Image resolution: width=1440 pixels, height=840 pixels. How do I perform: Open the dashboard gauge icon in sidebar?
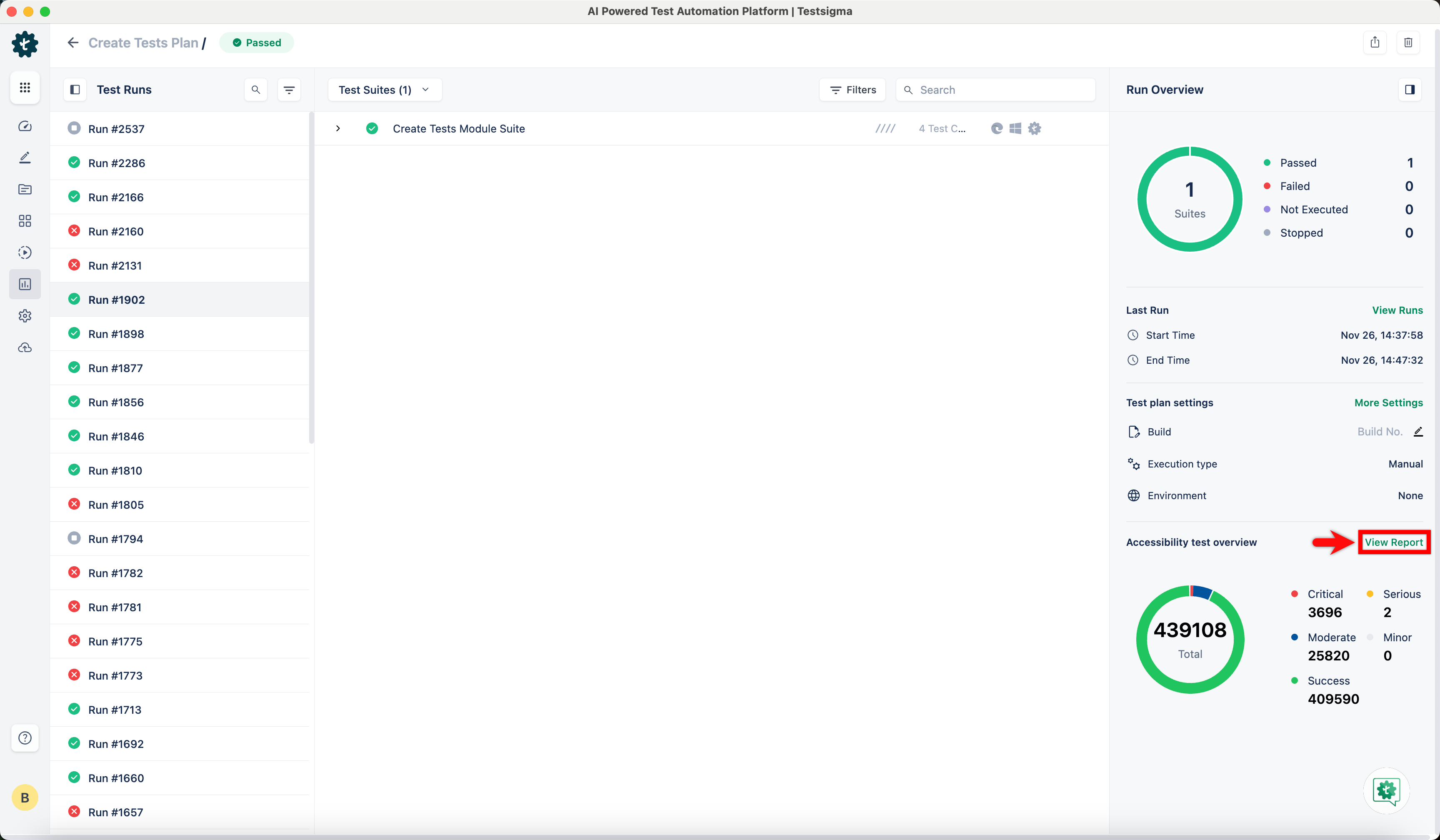click(25, 126)
